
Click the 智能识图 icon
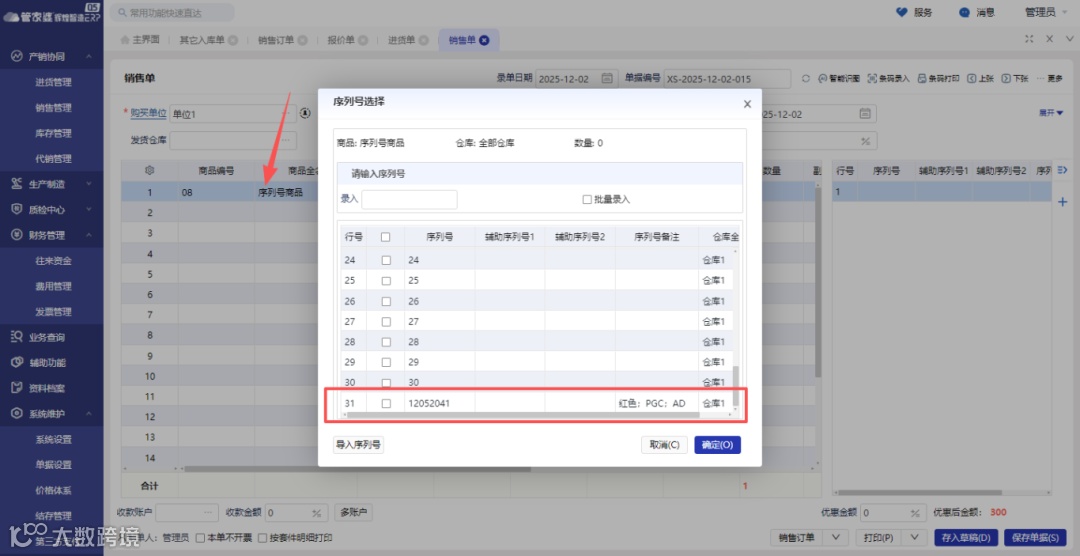[822, 79]
